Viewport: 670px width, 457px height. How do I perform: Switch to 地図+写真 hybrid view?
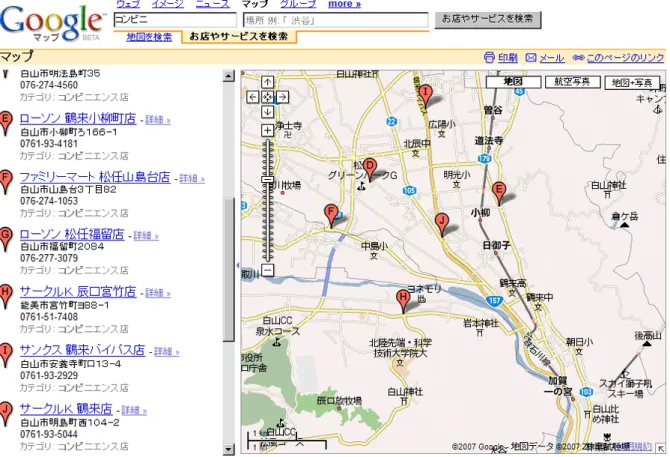[632, 82]
